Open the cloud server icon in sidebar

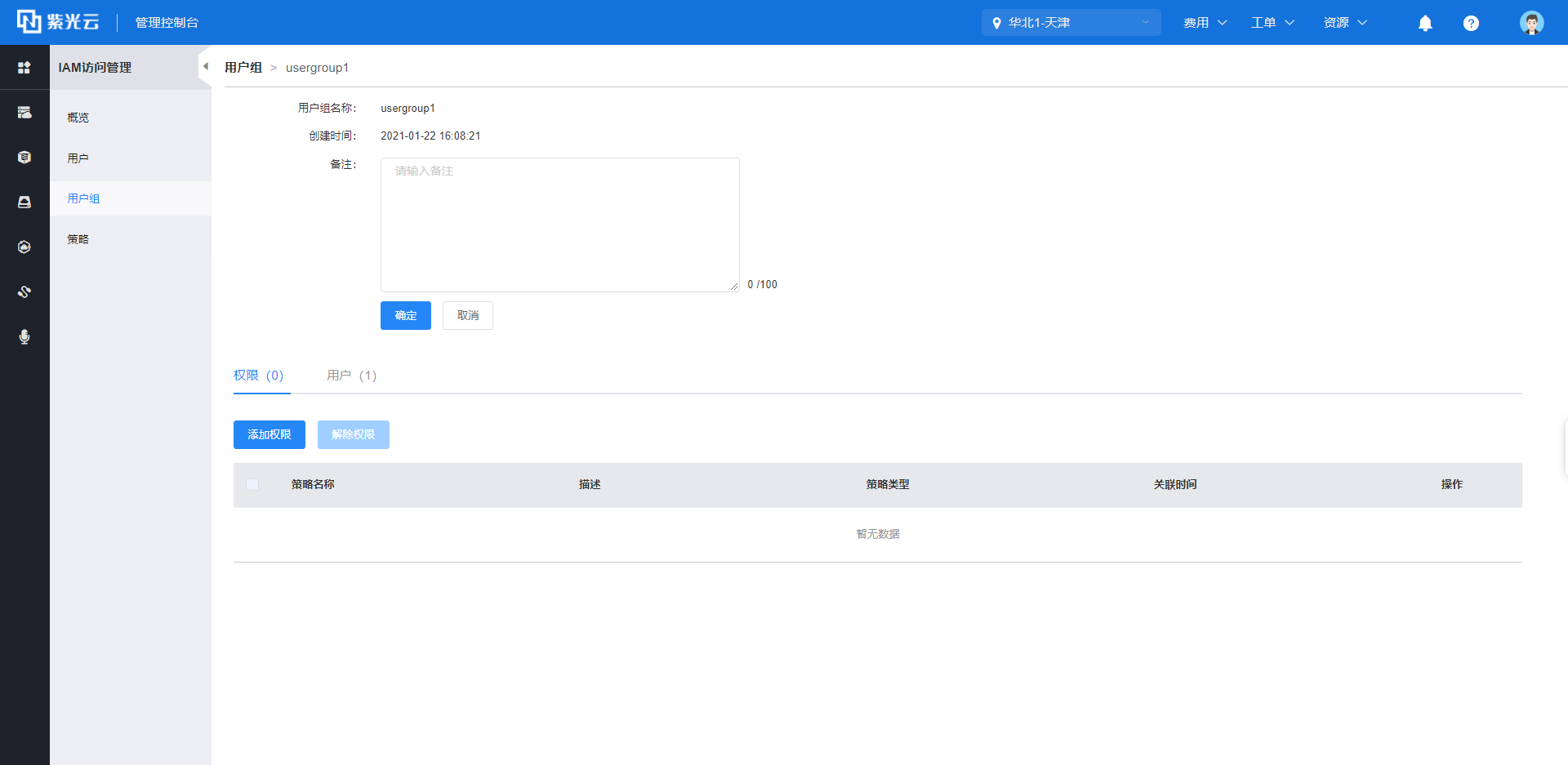click(x=24, y=113)
